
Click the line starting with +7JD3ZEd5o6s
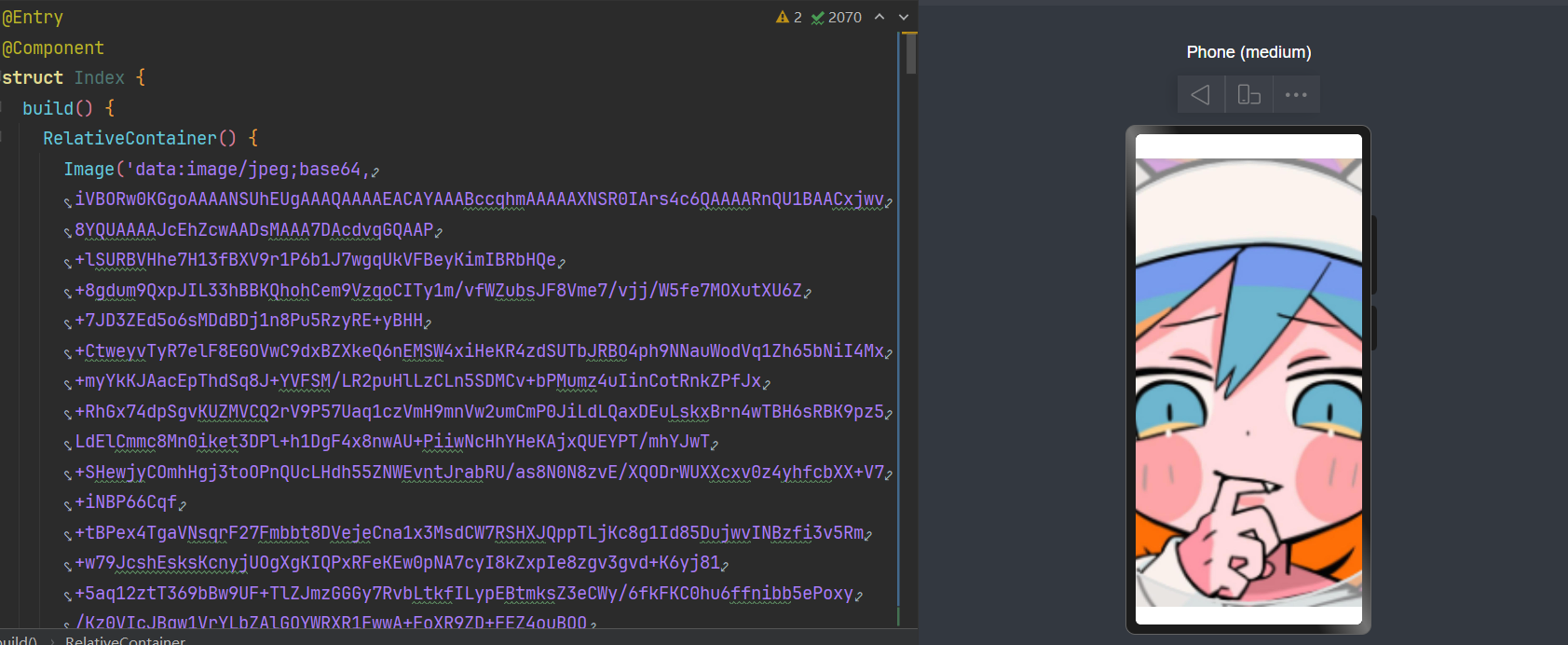click(x=249, y=320)
